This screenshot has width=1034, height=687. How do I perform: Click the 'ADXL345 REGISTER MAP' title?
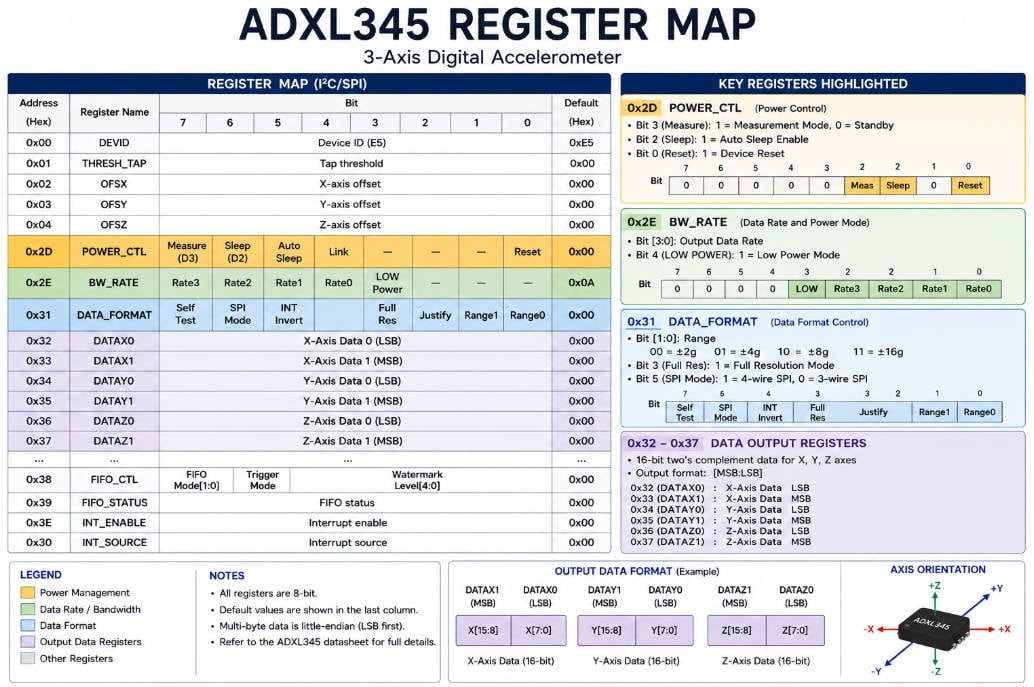tap(497, 25)
